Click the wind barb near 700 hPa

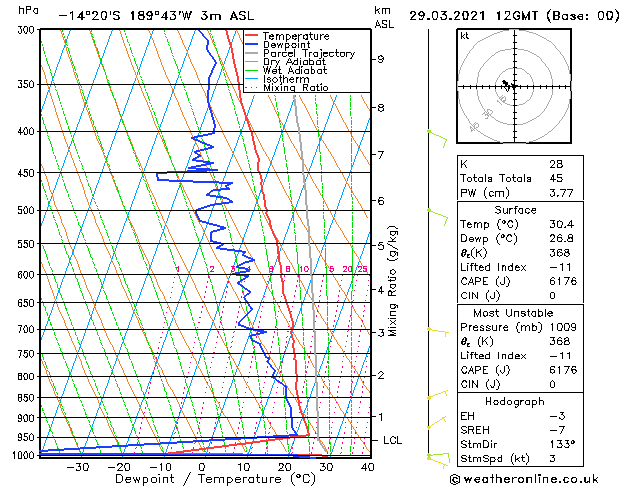pyautogui.click(x=436, y=329)
